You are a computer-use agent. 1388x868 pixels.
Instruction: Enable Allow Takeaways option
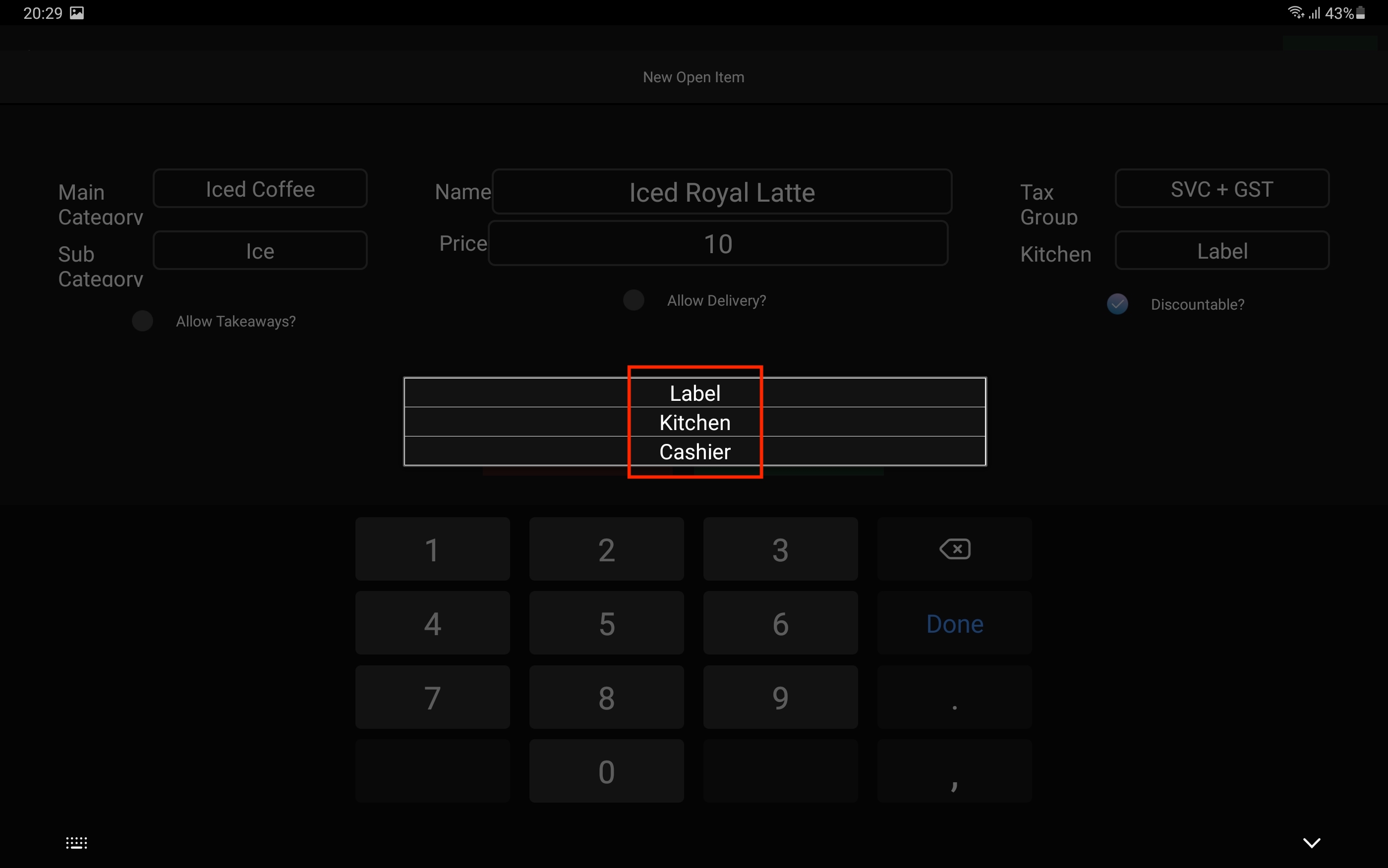[142, 321]
